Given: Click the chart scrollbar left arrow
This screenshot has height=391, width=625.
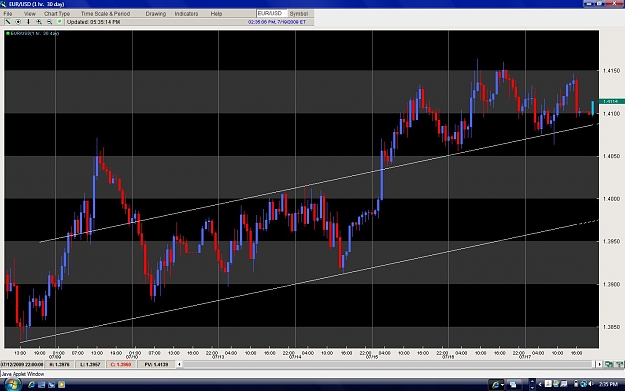Looking at the screenshot, I should coord(179,364).
